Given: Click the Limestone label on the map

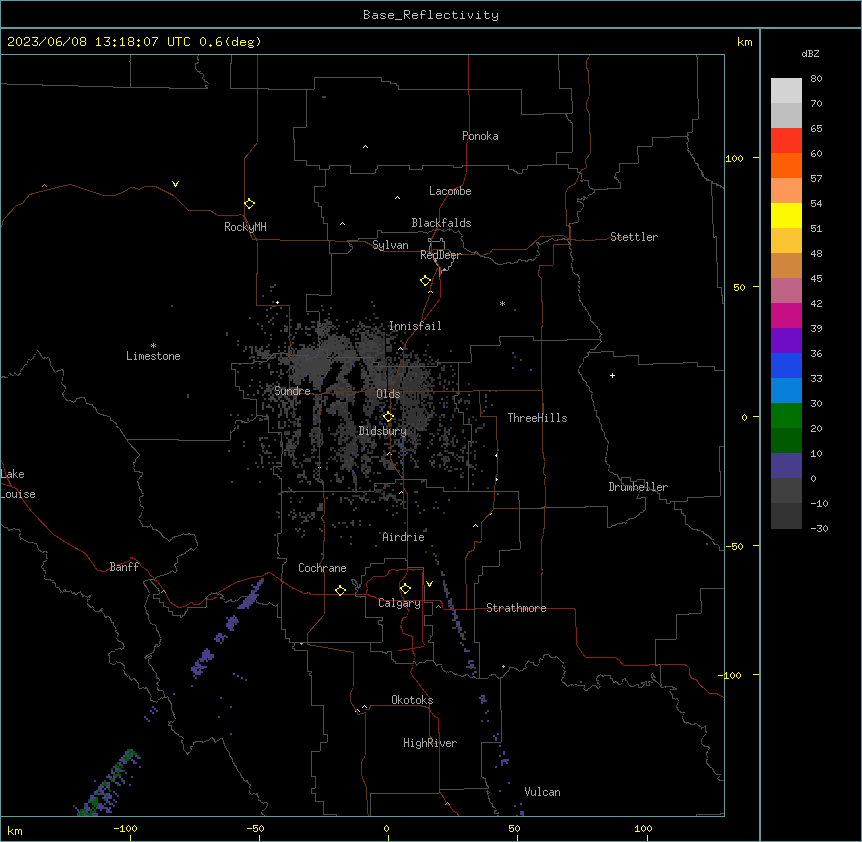Looking at the screenshot, I should [x=153, y=356].
